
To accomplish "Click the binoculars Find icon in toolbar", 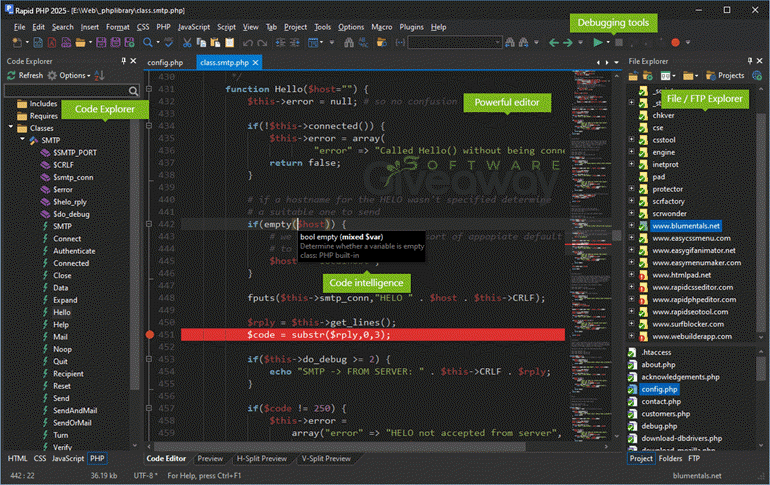I will (x=349, y=43).
